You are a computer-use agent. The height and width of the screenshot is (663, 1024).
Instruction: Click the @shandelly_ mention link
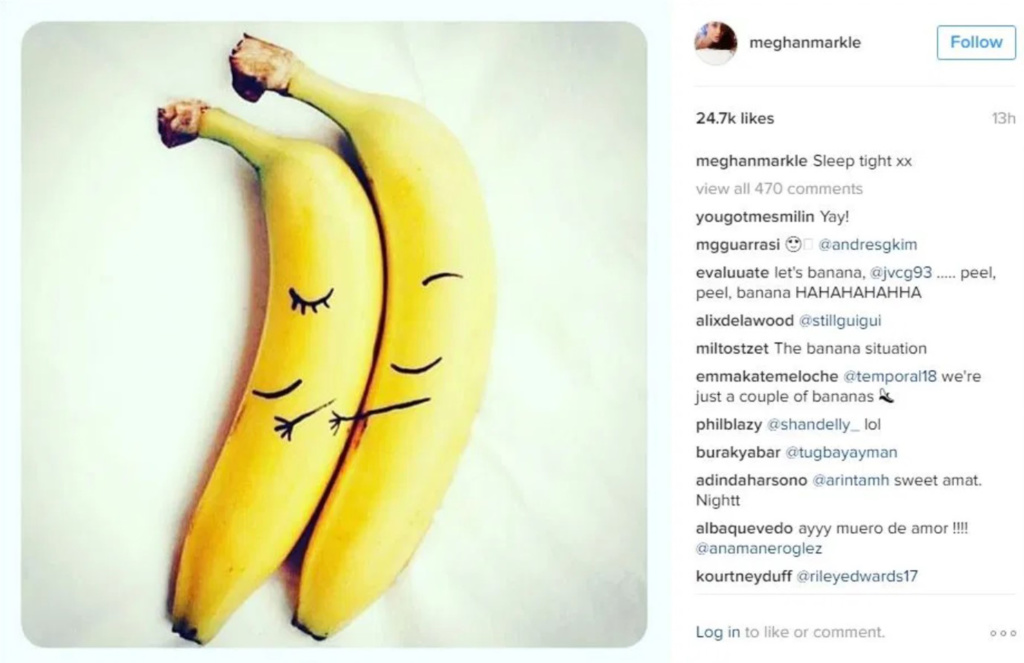click(813, 425)
